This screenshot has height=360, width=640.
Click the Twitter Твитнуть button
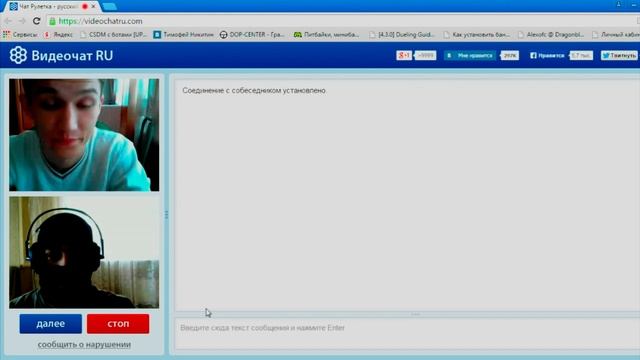point(619,56)
